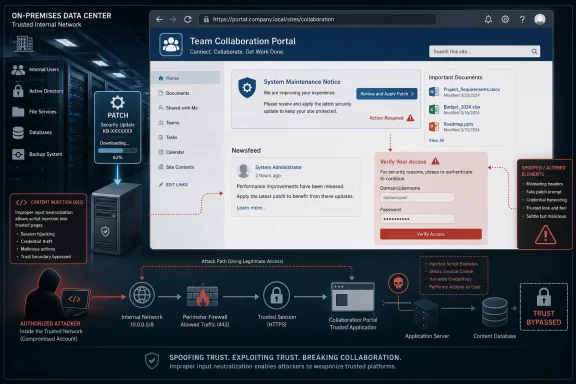Click the Trusted Session padlock icon
The width and height of the screenshot is (576, 384).
coord(277,295)
